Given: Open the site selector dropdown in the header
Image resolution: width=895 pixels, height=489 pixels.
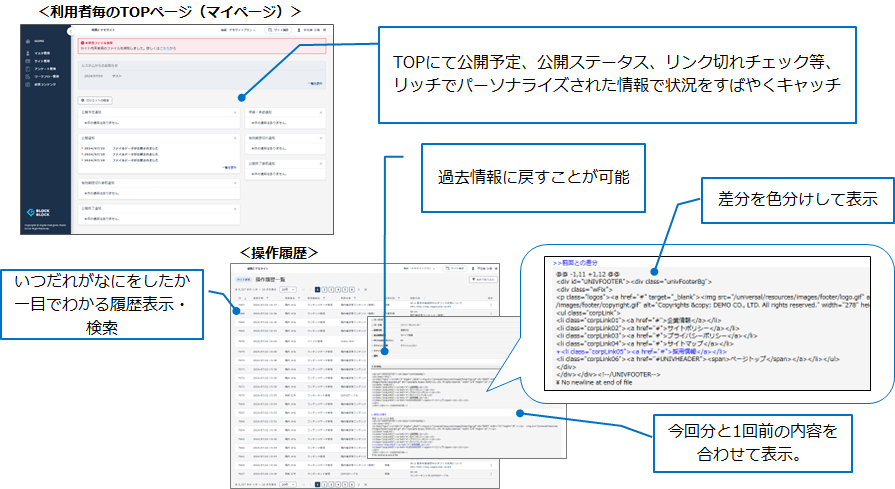Looking at the screenshot, I should point(237,30).
